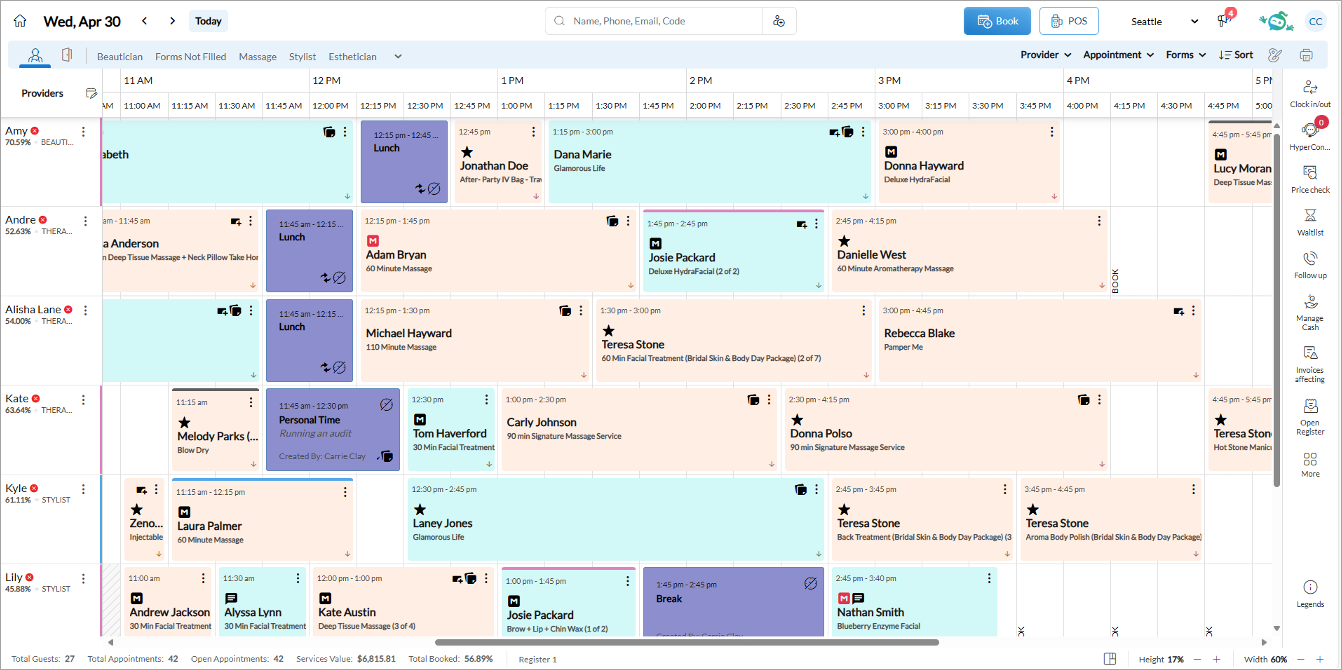Open Danielle West appointment options menu
The height and width of the screenshot is (670, 1342).
1099,221
